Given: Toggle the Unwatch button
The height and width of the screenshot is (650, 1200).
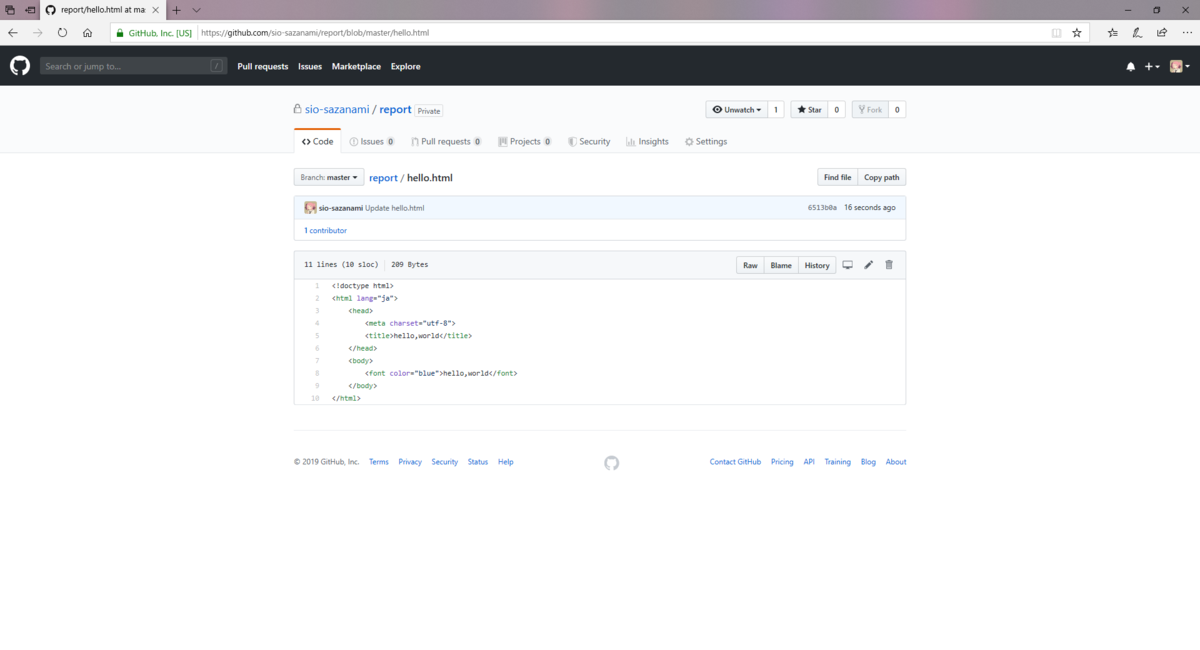Looking at the screenshot, I should point(736,110).
